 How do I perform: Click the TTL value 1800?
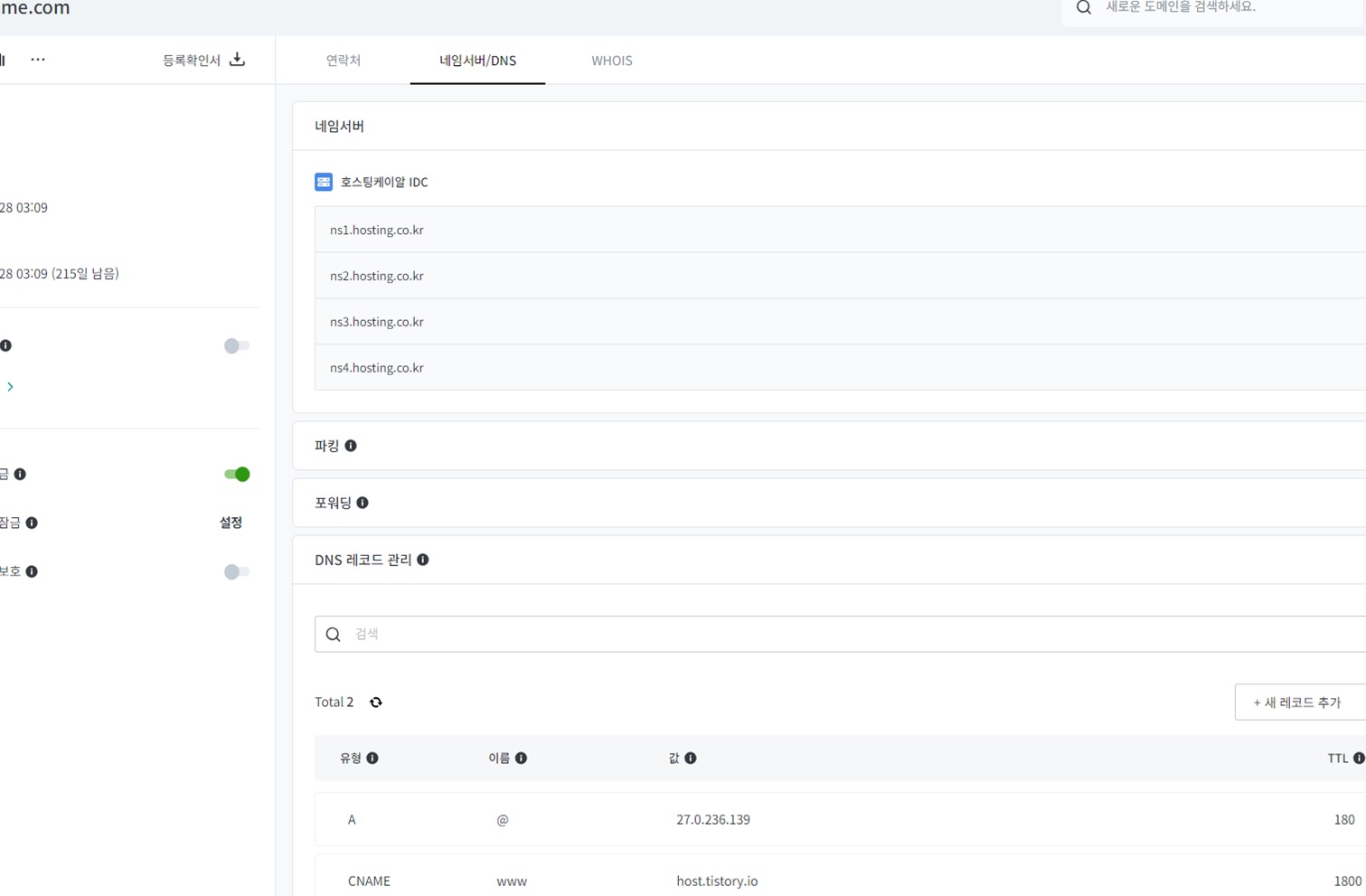point(1347,882)
